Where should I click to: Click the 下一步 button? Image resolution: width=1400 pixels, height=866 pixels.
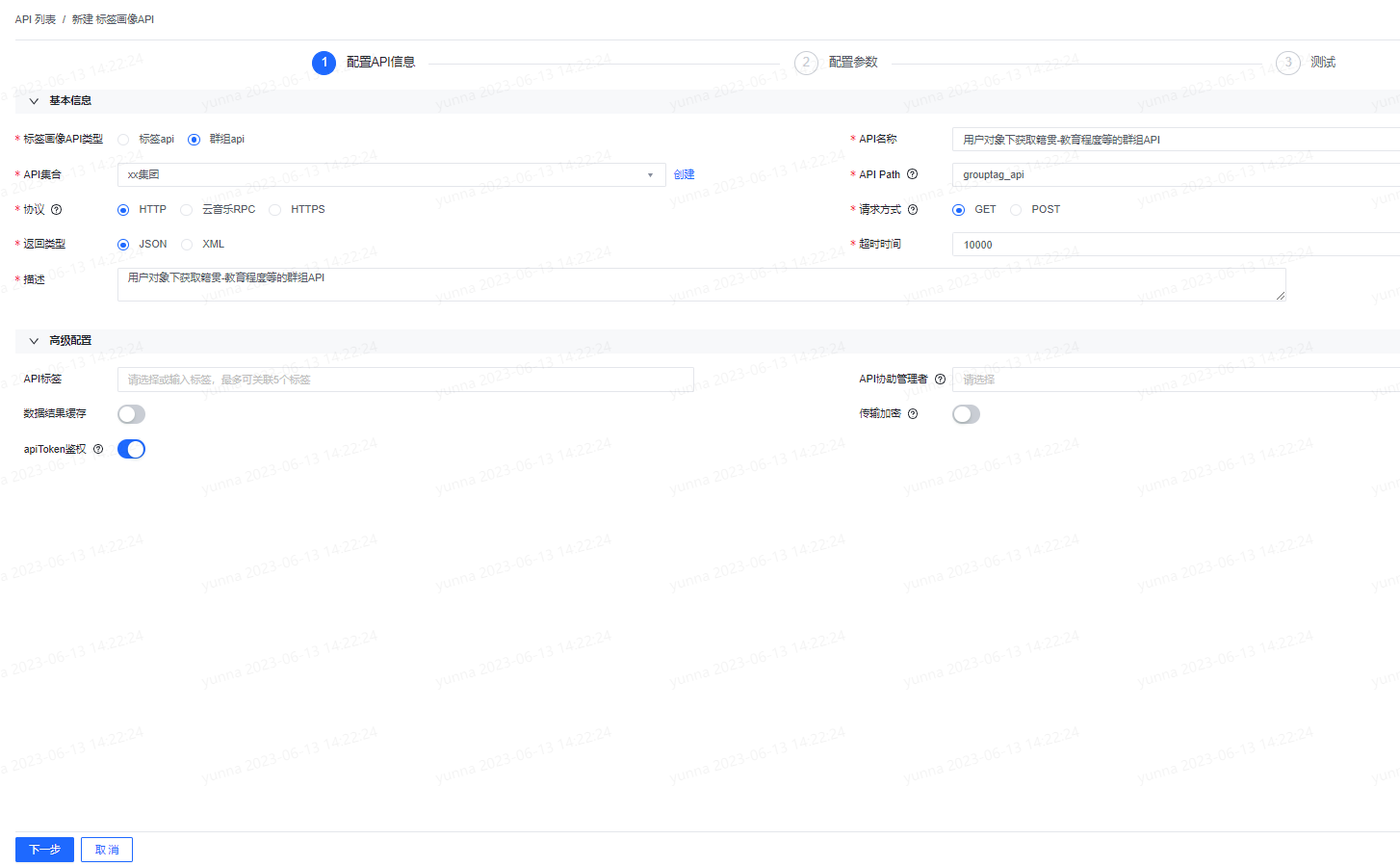coord(44,850)
